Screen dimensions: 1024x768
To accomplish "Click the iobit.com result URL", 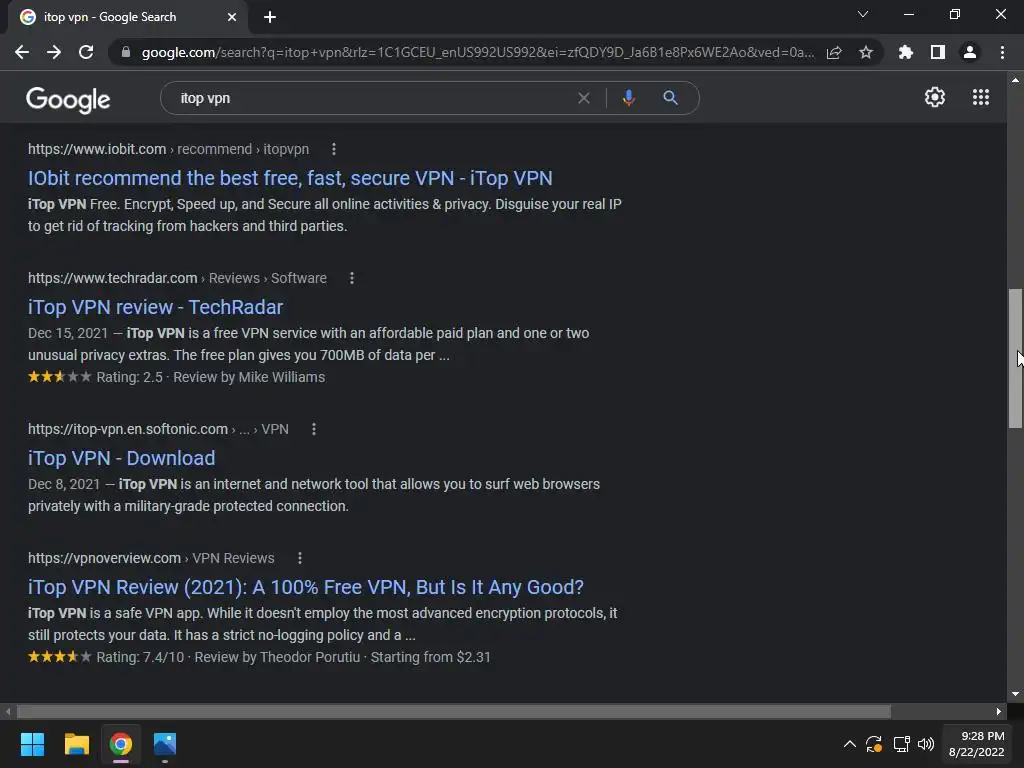I will (x=168, y=149).
